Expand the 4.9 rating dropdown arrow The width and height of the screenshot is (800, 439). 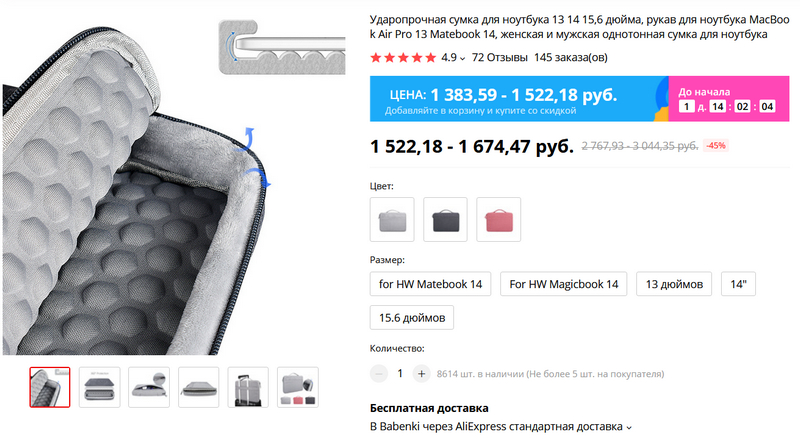pos(462,58)
